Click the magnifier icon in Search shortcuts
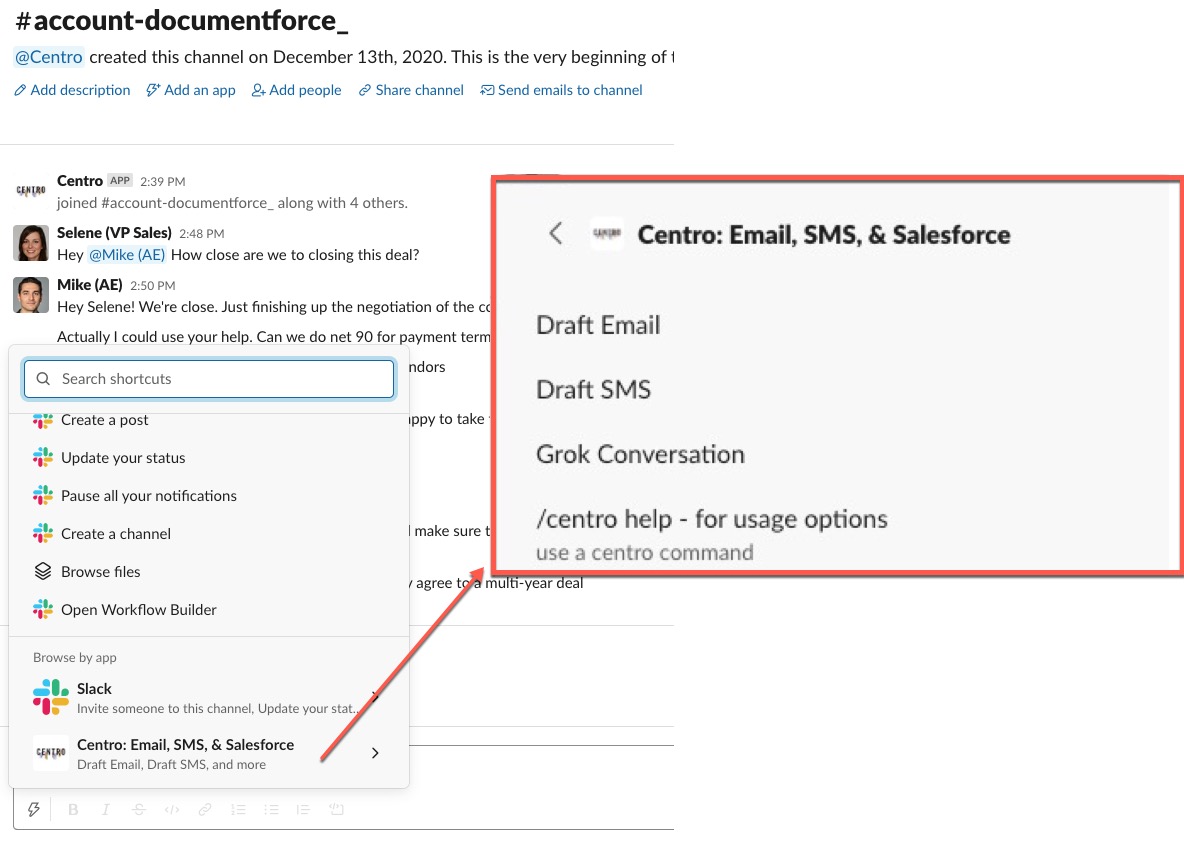 (x=43, y=378)
